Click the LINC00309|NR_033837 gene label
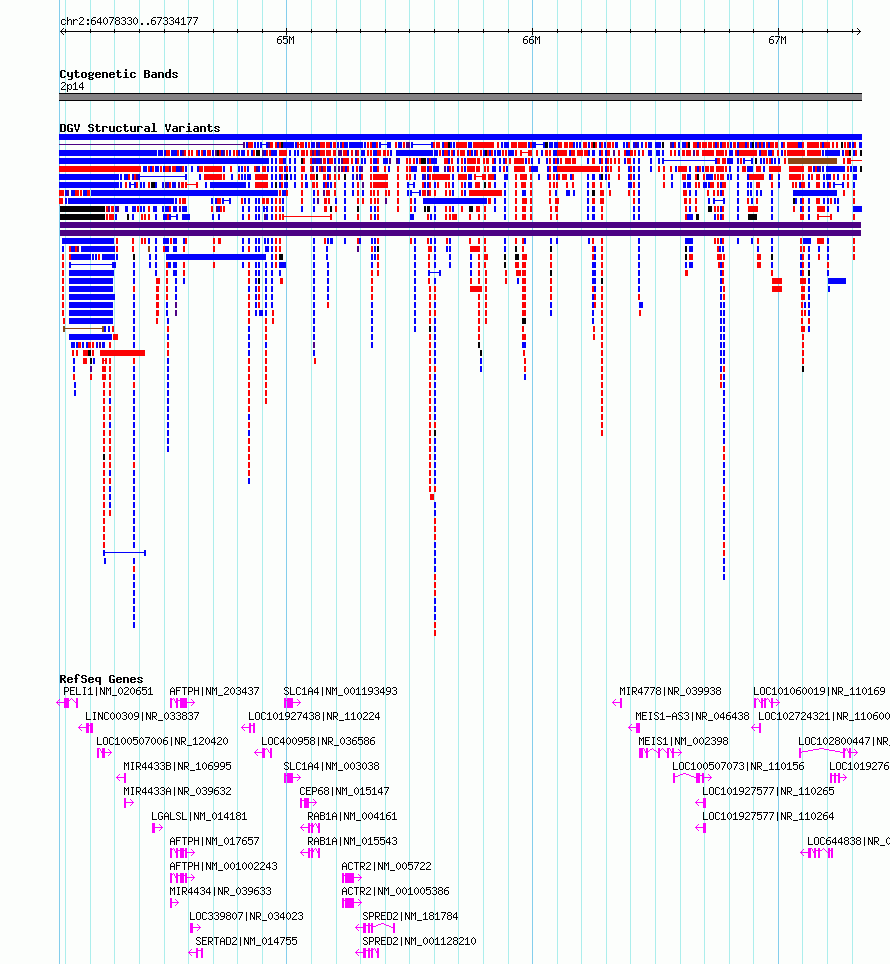This screenshot has width=890, height=964. point(142,716)
